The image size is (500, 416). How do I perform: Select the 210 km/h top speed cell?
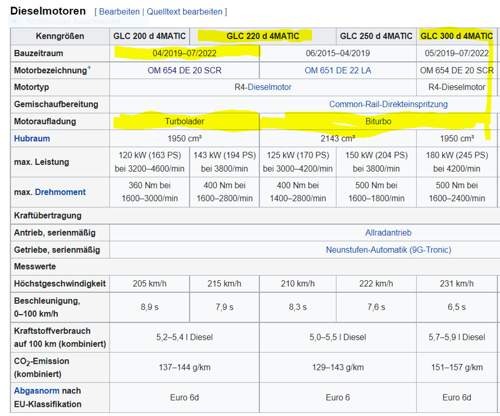tap(298, 284)
